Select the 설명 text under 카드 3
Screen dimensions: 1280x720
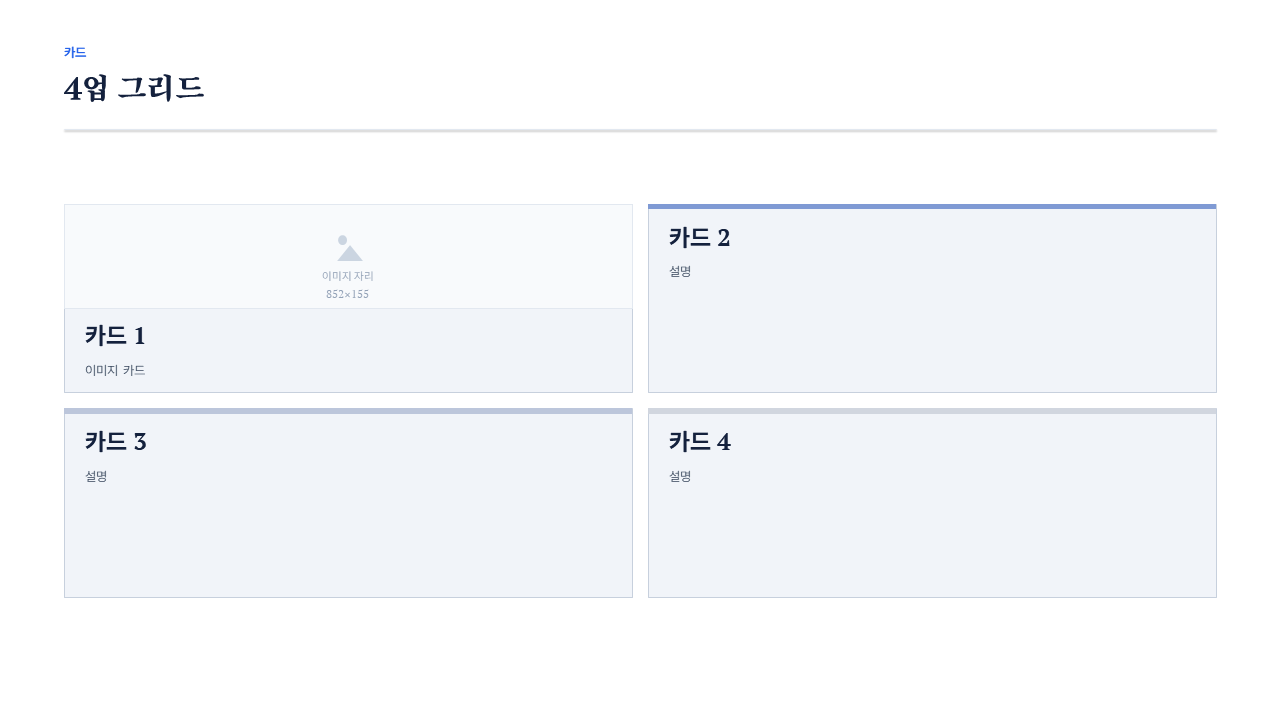[x=96, y=476]
